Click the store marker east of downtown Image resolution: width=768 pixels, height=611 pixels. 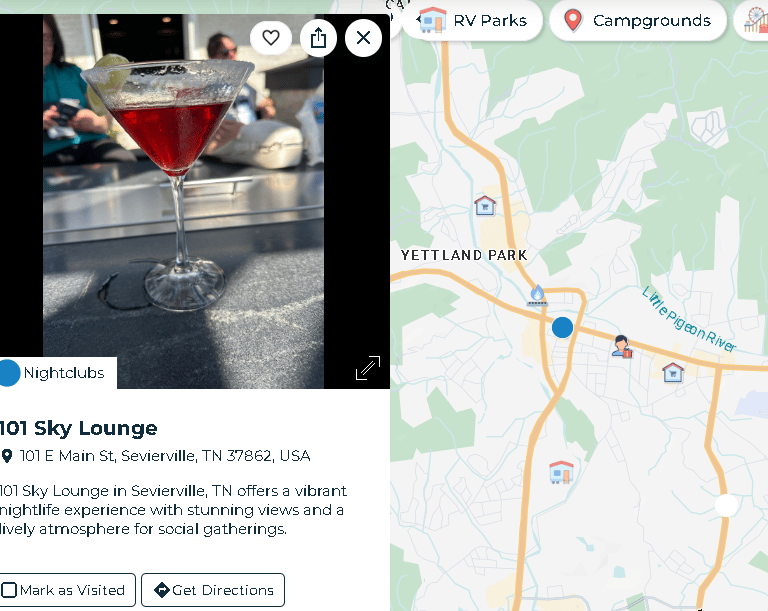(673, 372)
